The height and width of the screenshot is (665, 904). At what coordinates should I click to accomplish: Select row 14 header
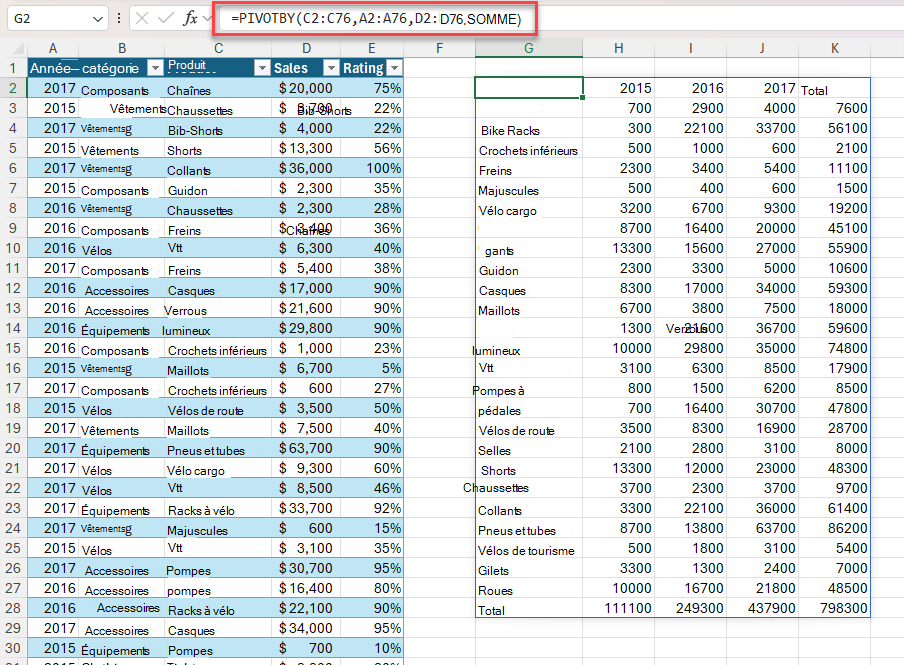coord(13,328)
